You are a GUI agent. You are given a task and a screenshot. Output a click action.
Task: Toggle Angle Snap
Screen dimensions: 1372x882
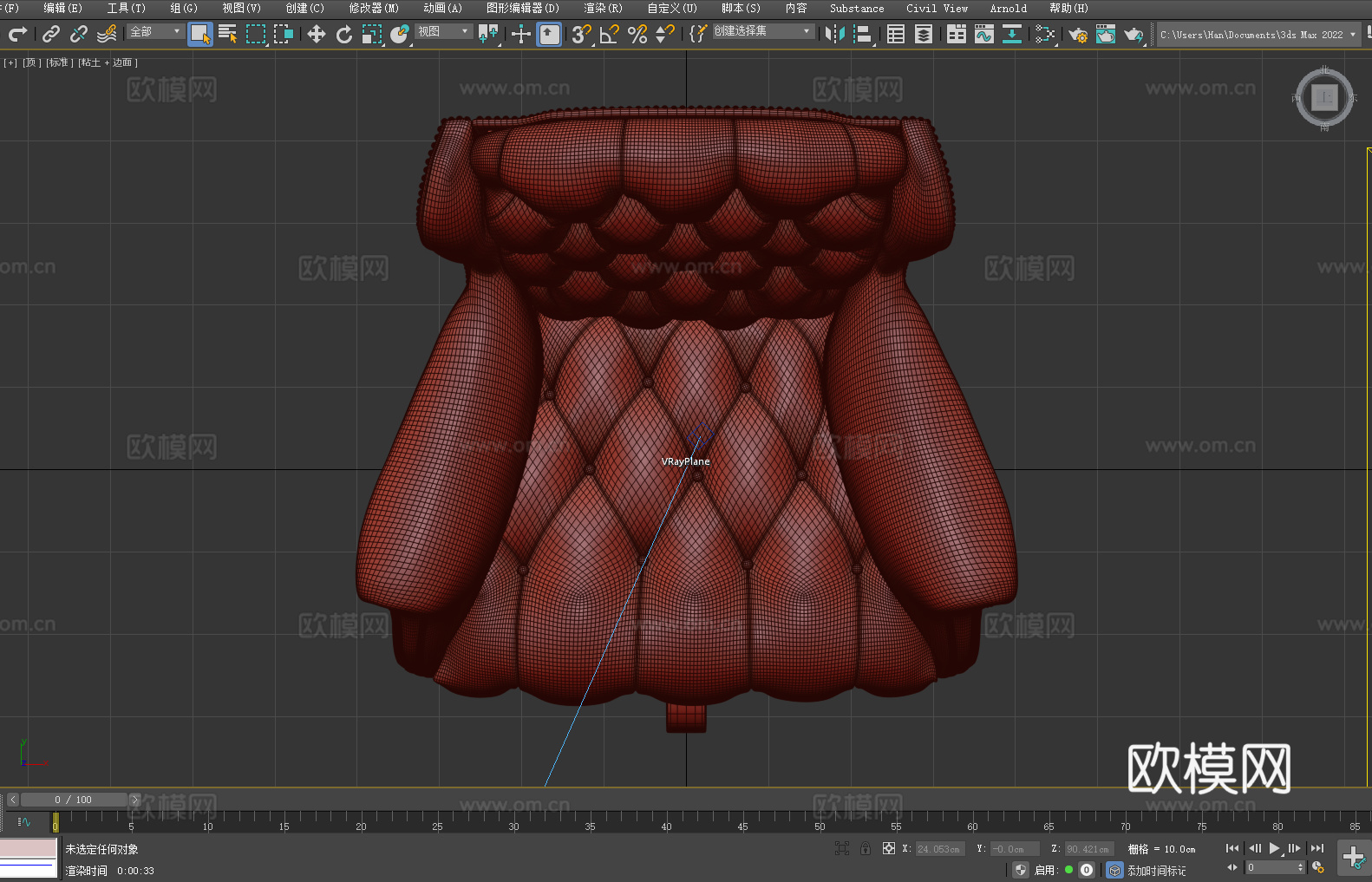tap(610, 34)
